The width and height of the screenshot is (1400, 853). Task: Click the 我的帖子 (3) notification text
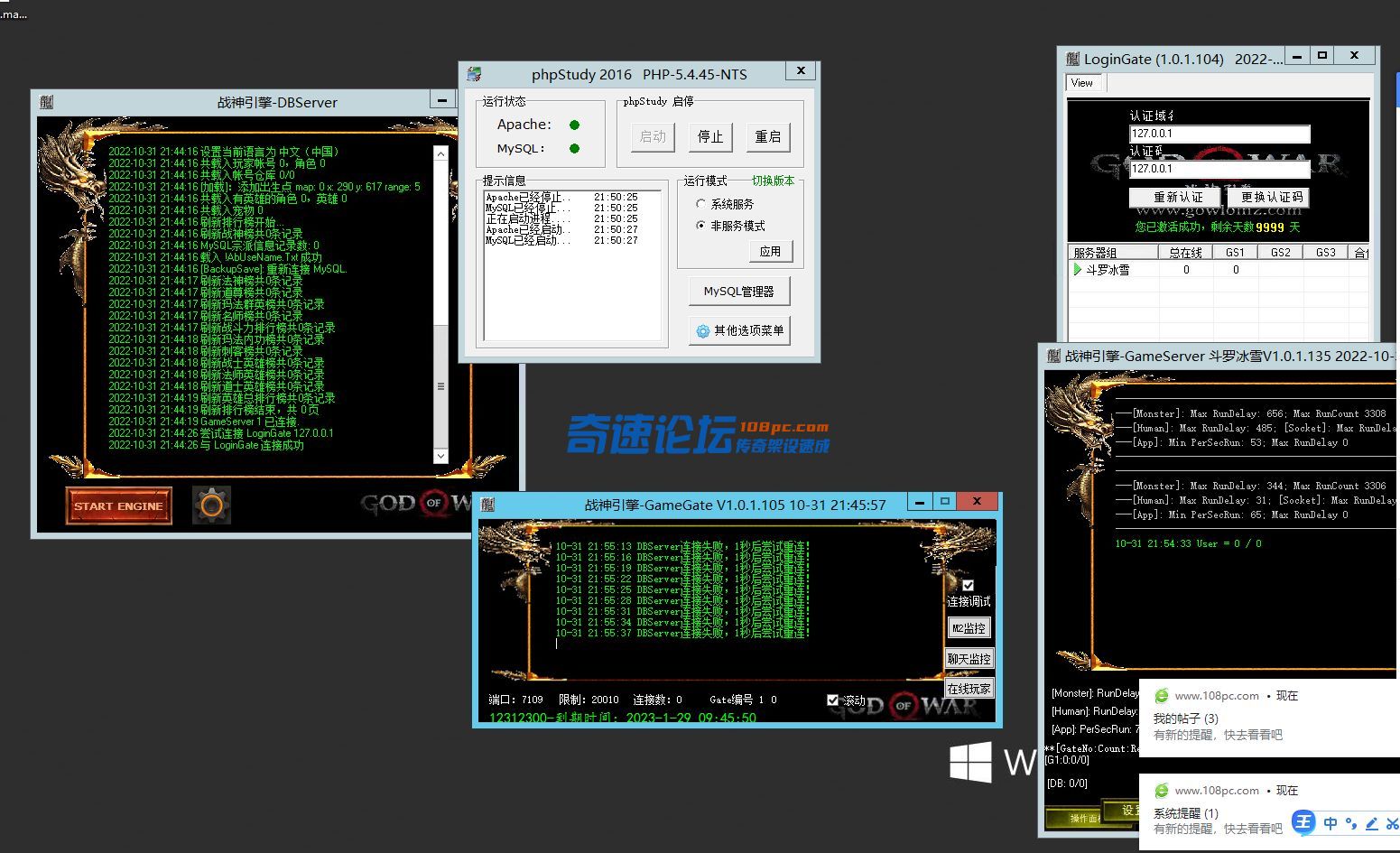click(x=1185, y=719)
